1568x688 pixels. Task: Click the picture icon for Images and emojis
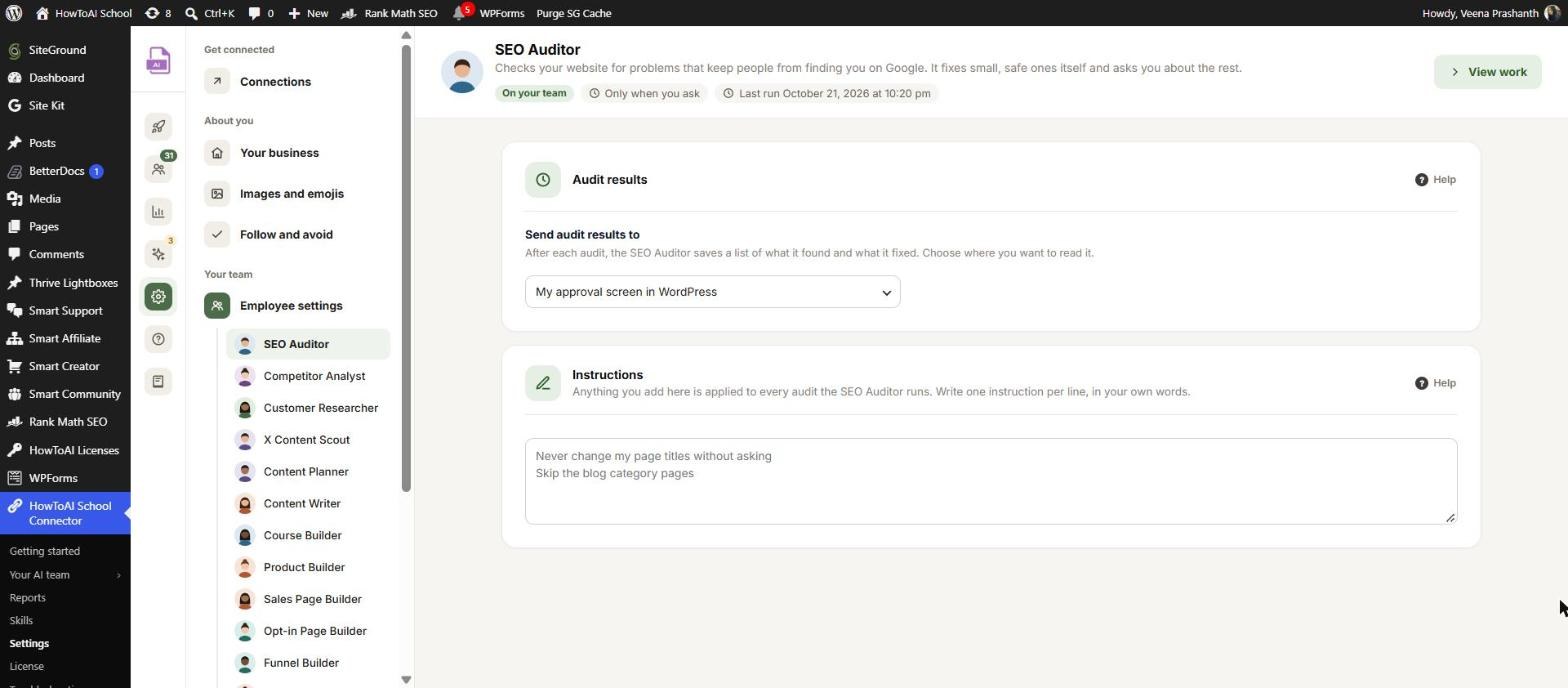point(217,194)
